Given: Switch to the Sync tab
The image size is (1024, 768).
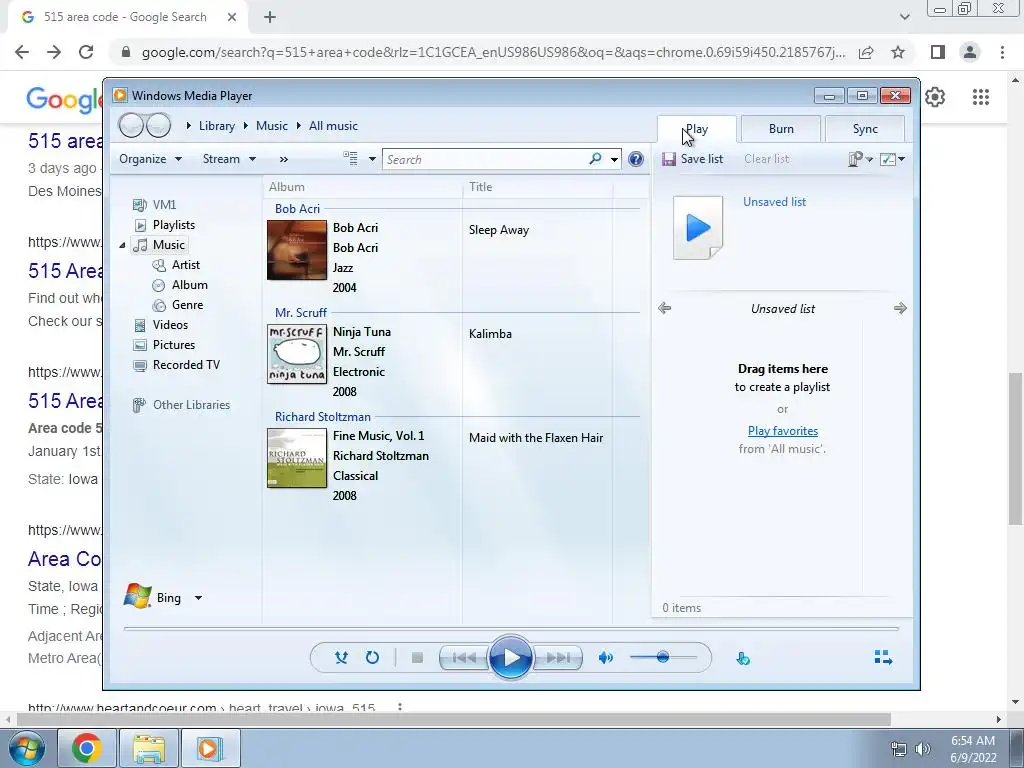Looking at the screenshot, I should point(865,129).
